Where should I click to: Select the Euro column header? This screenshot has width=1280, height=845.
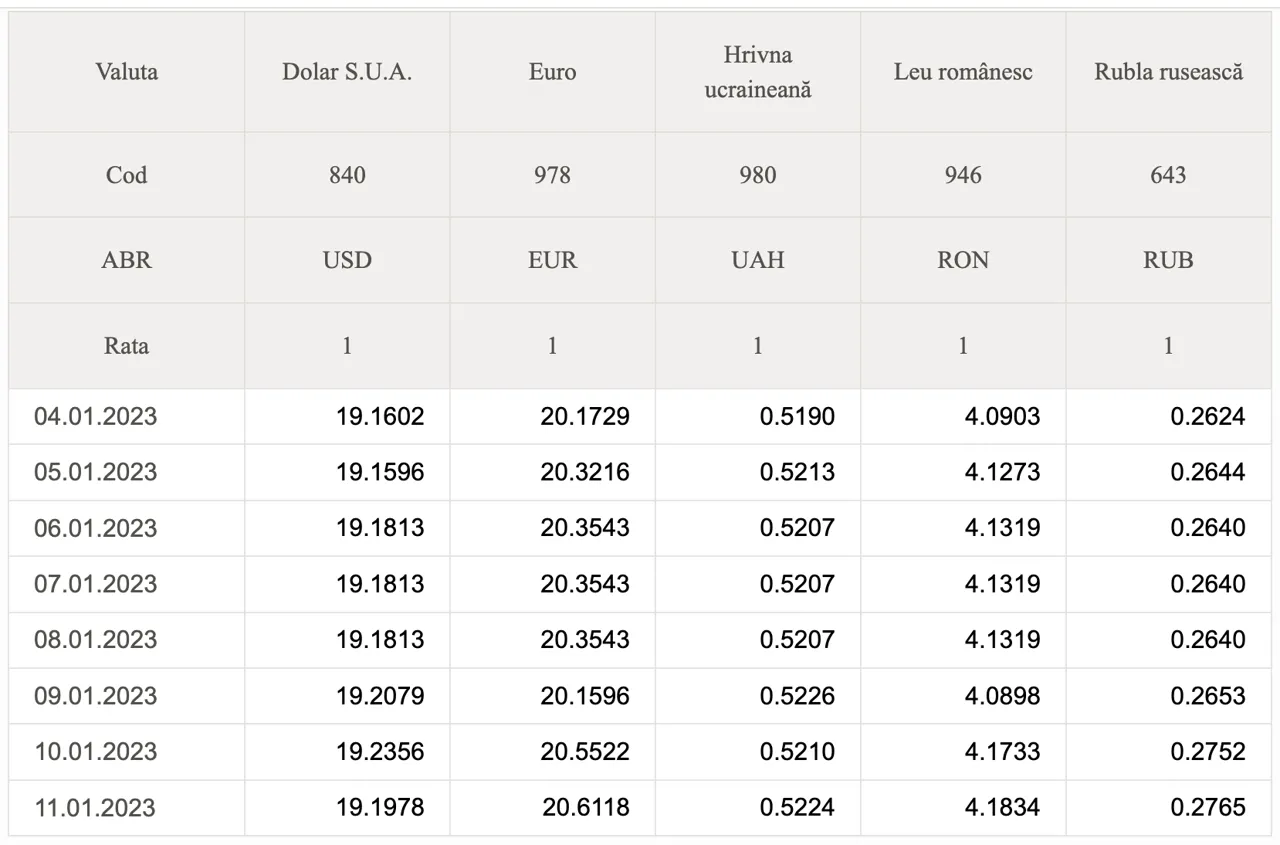(552, 72)
